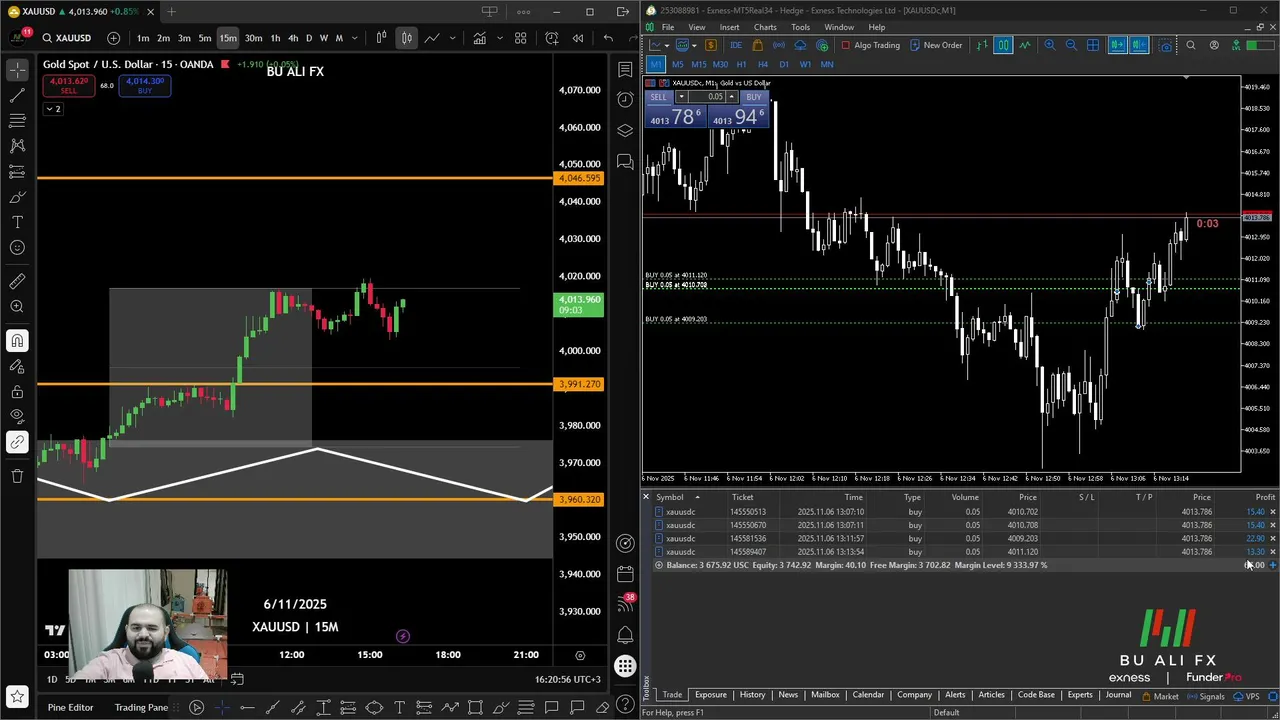
Task: Open TradingView indicators icon
Action: pos(479,38)
